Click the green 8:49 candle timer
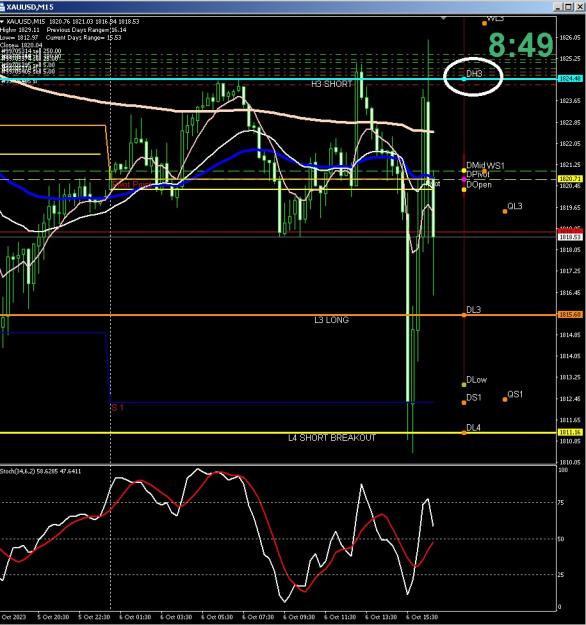Screen dimensions: 586x625 point(521,45)
